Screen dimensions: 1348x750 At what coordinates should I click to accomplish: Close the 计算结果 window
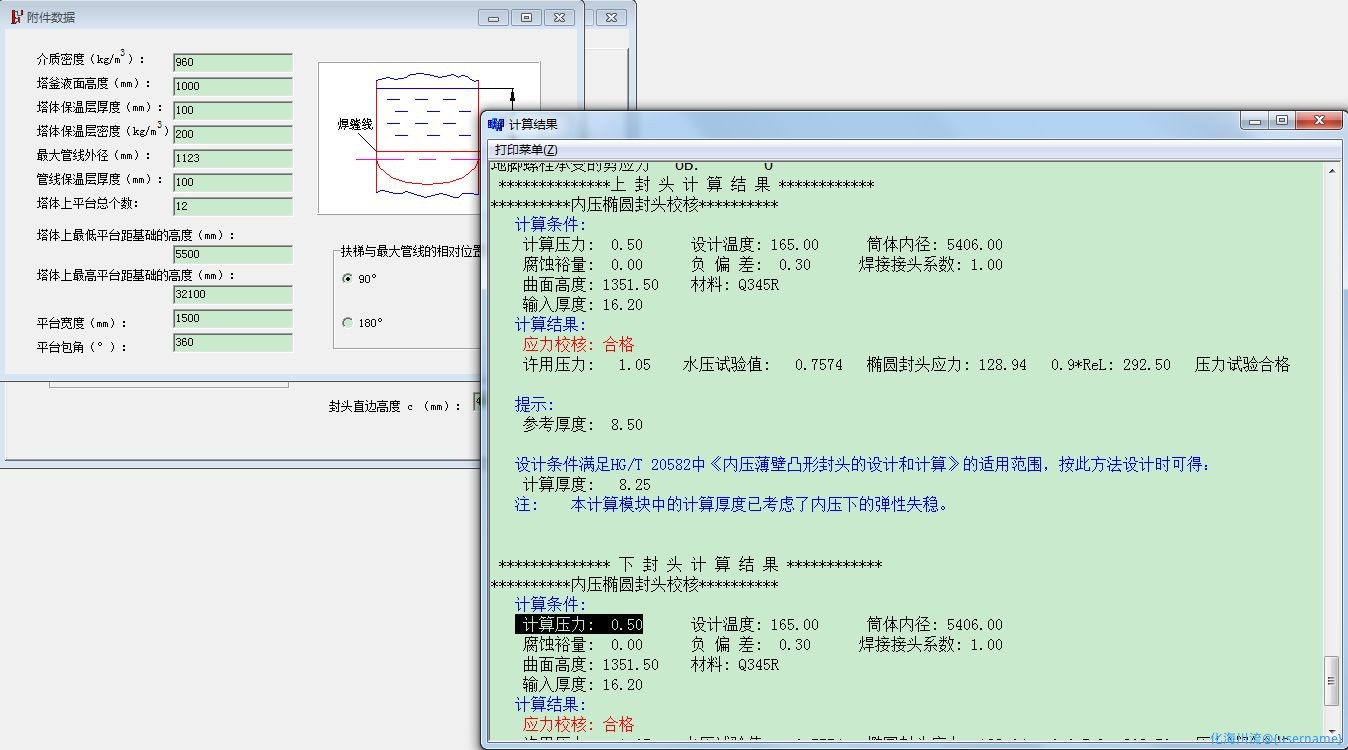(1318, 121)
